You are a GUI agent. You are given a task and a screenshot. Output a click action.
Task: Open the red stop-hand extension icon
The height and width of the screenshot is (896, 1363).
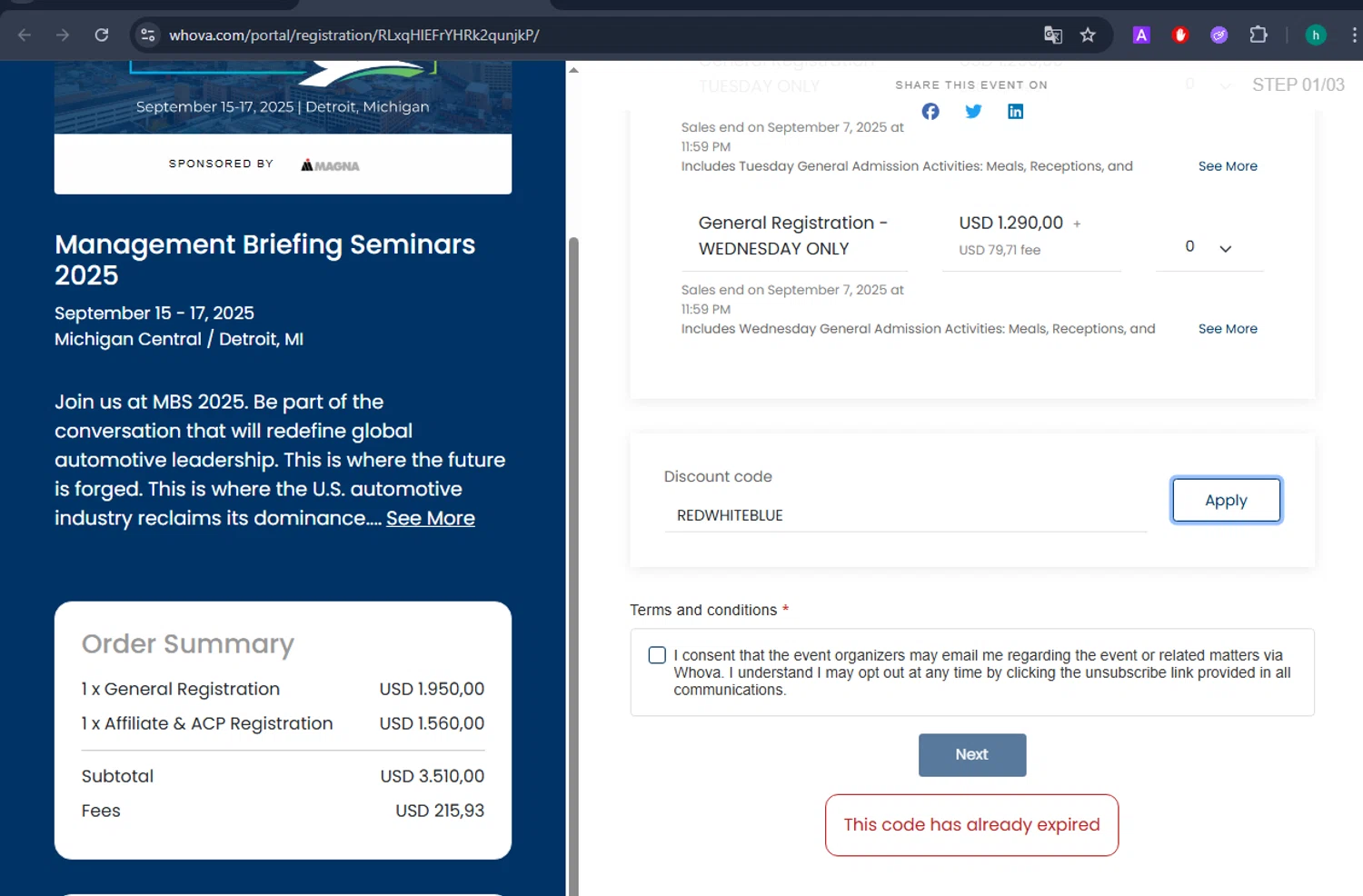click(x=1180, y=35)
